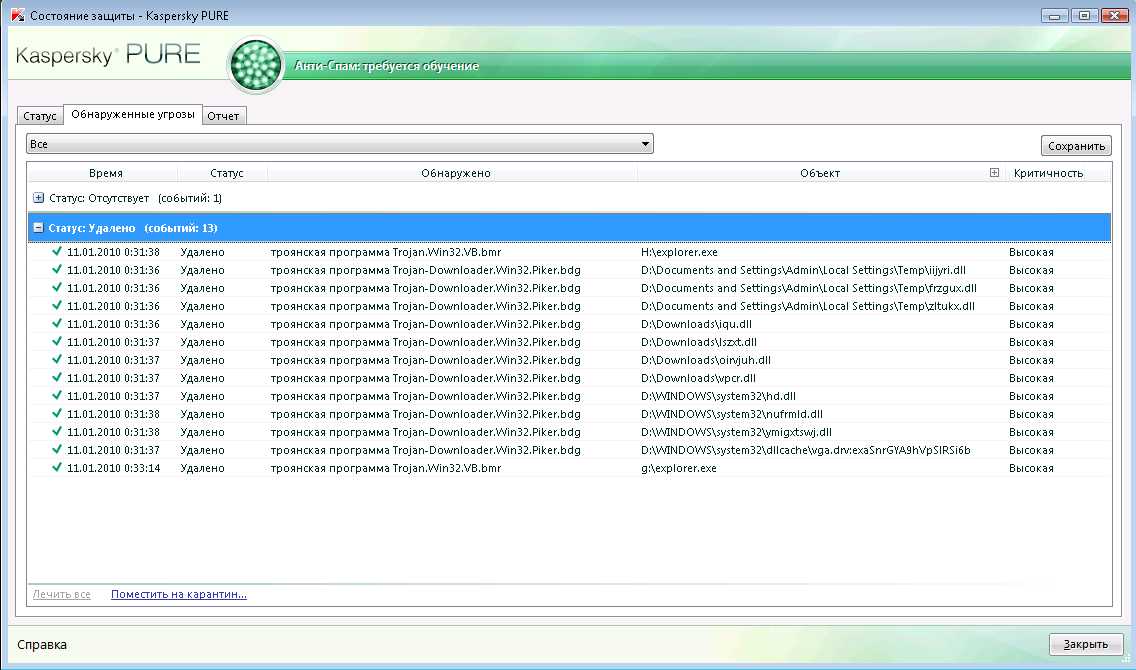
Task: Click the checkmark icon beside iijyri.dll row
Action: click(57, 269)
